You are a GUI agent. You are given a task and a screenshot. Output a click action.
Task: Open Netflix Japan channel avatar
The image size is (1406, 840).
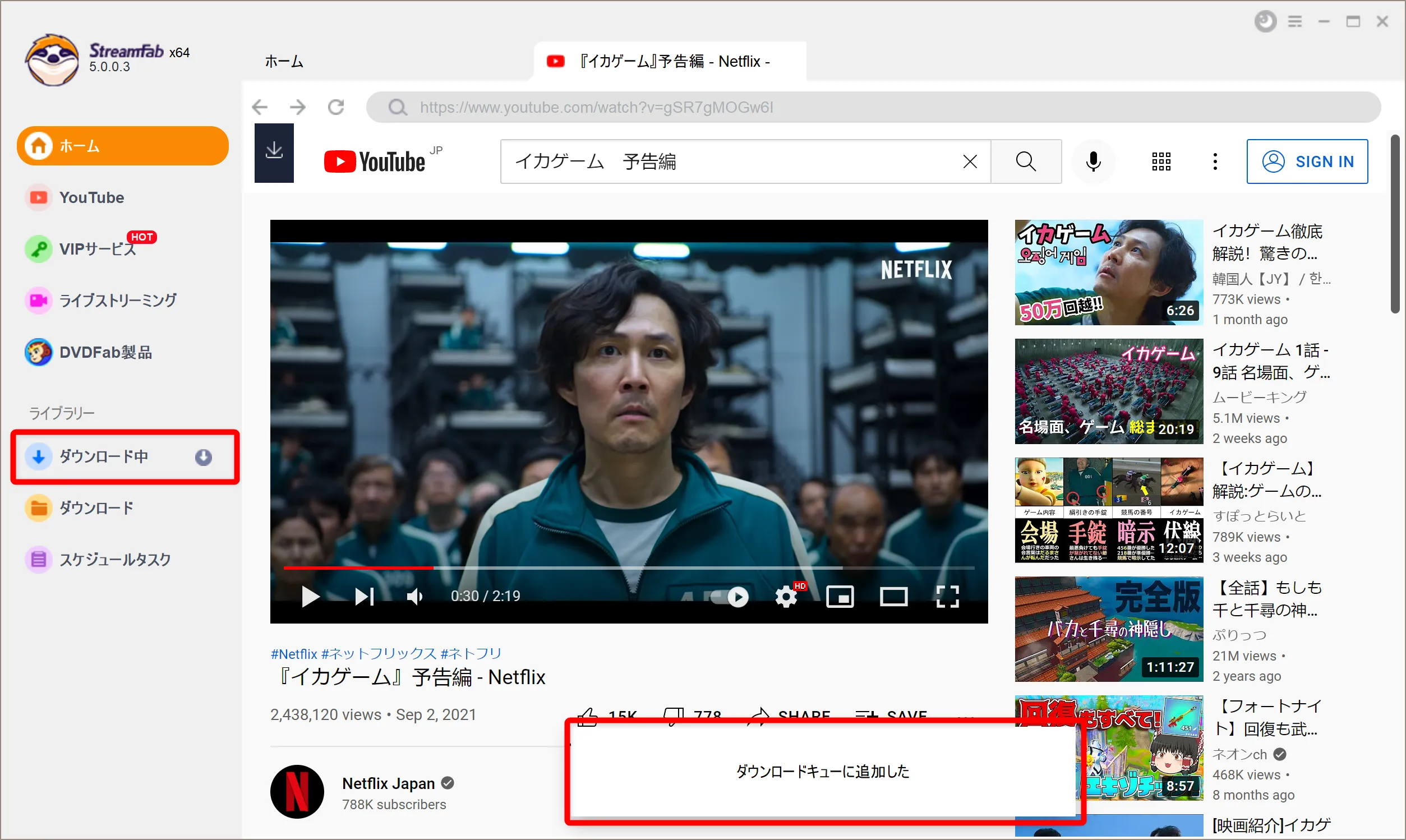click(297, 792)
